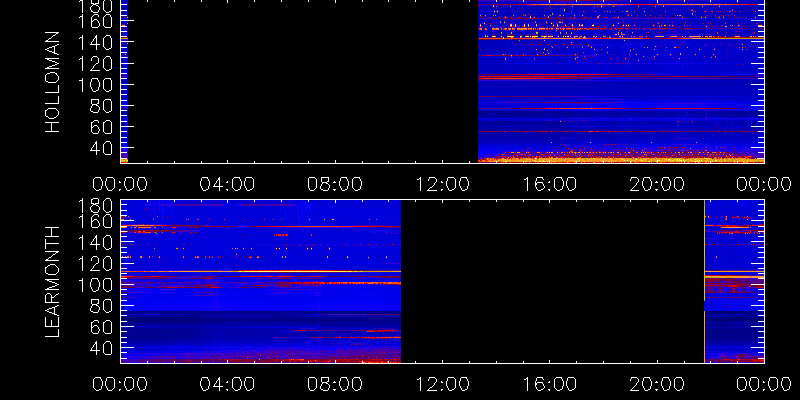The height and width of the screenshot is (400, 800).
Task: Choose the 08:00 time label under Learmonth plot
Action: (335, 384)
